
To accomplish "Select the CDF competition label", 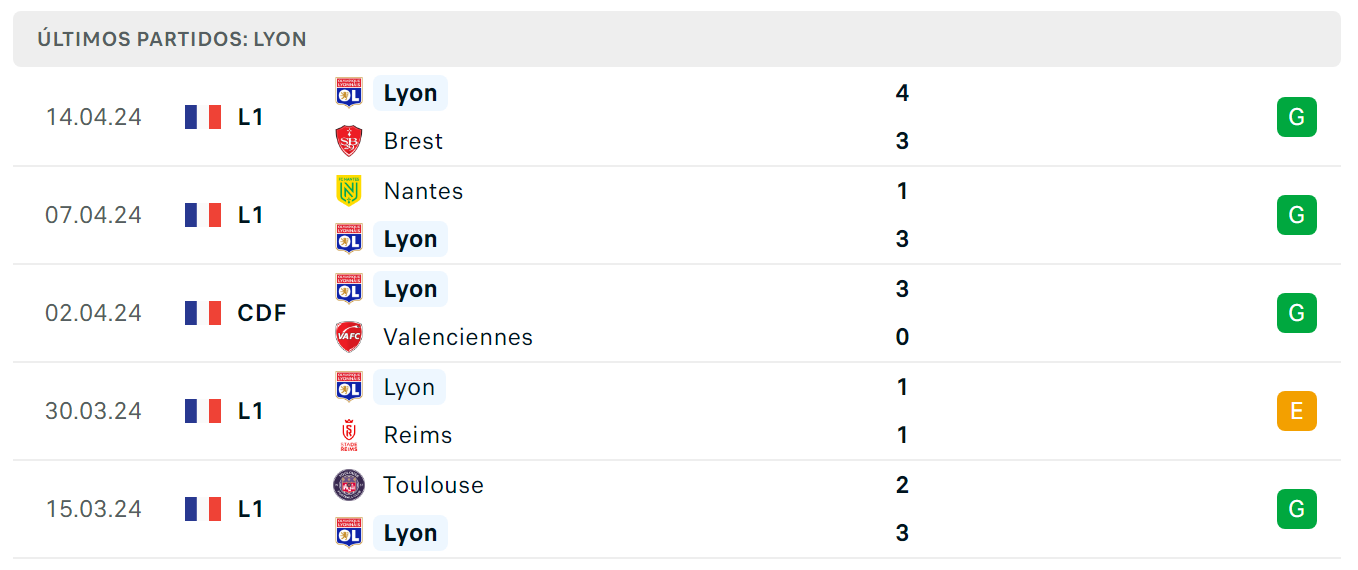I will 262,313.
